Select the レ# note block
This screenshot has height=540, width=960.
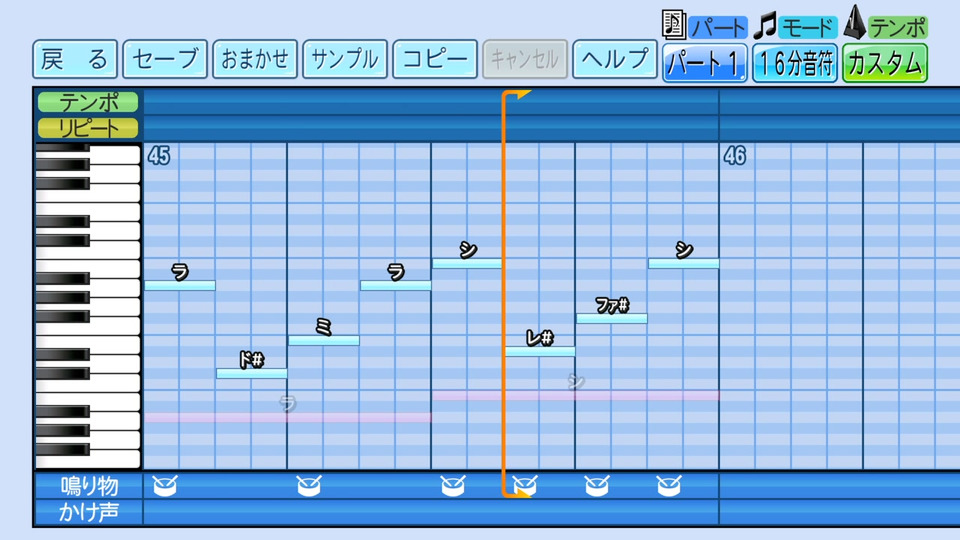pos(540,351)
